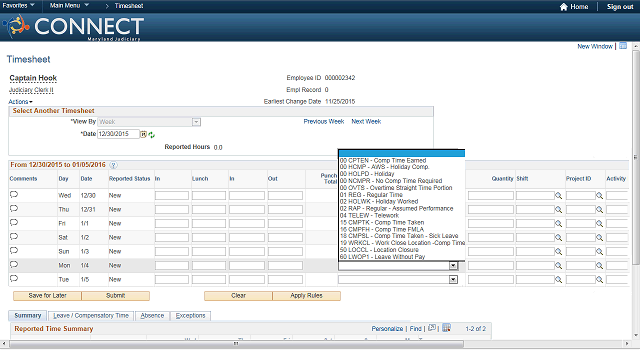Select 04 TELEW - Telework option
This screenshot has width=640, height=360.
369,216
